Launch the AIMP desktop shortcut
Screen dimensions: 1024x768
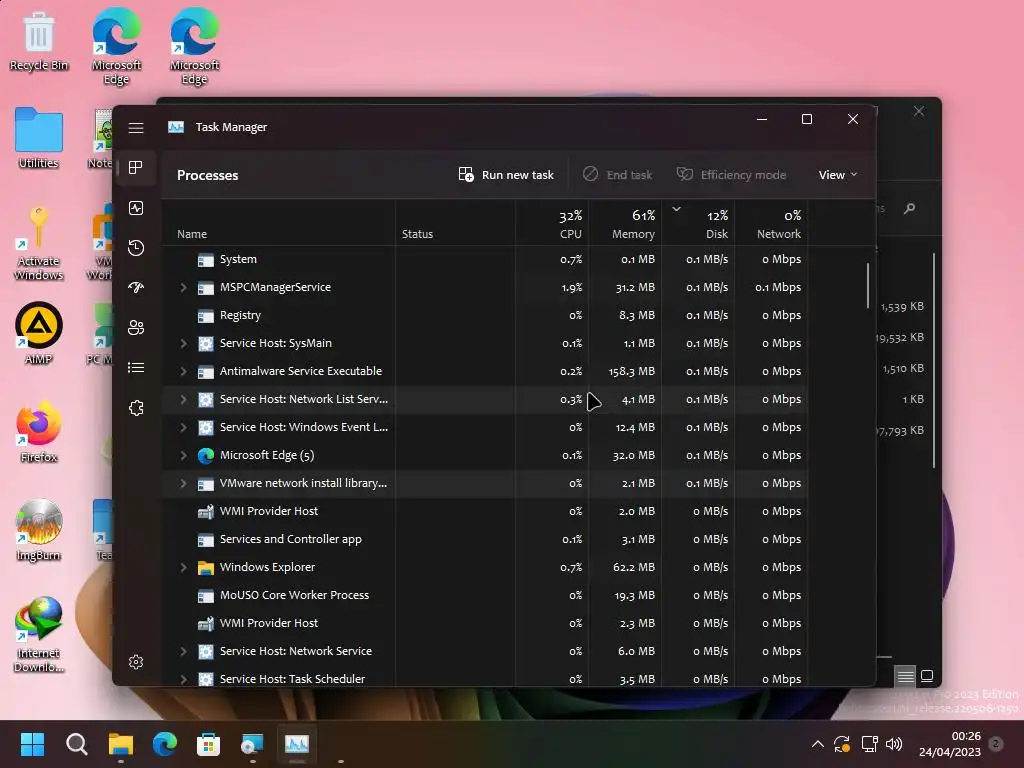point(39,333)
